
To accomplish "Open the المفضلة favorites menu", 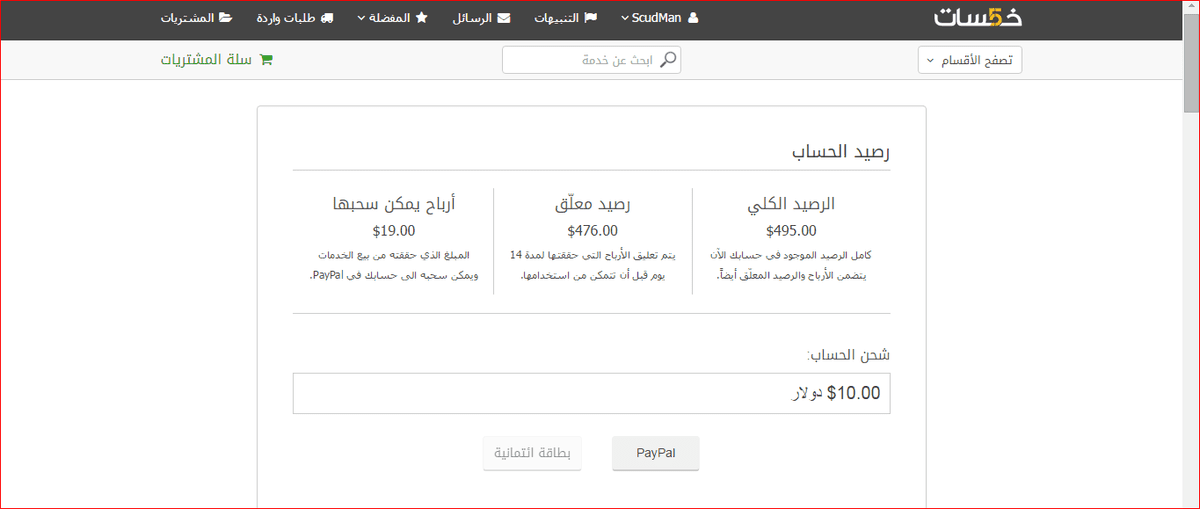I will click(x=392, y=18).
